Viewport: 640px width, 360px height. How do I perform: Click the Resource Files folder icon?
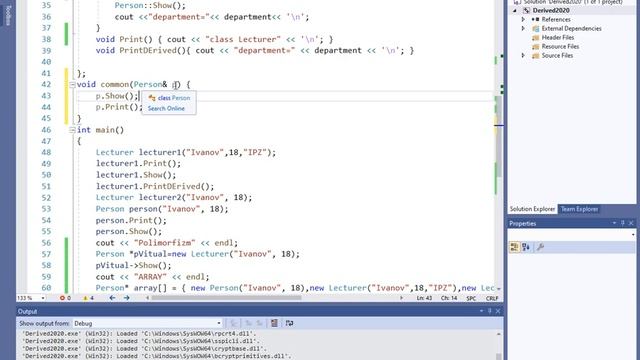click(536, 47)
